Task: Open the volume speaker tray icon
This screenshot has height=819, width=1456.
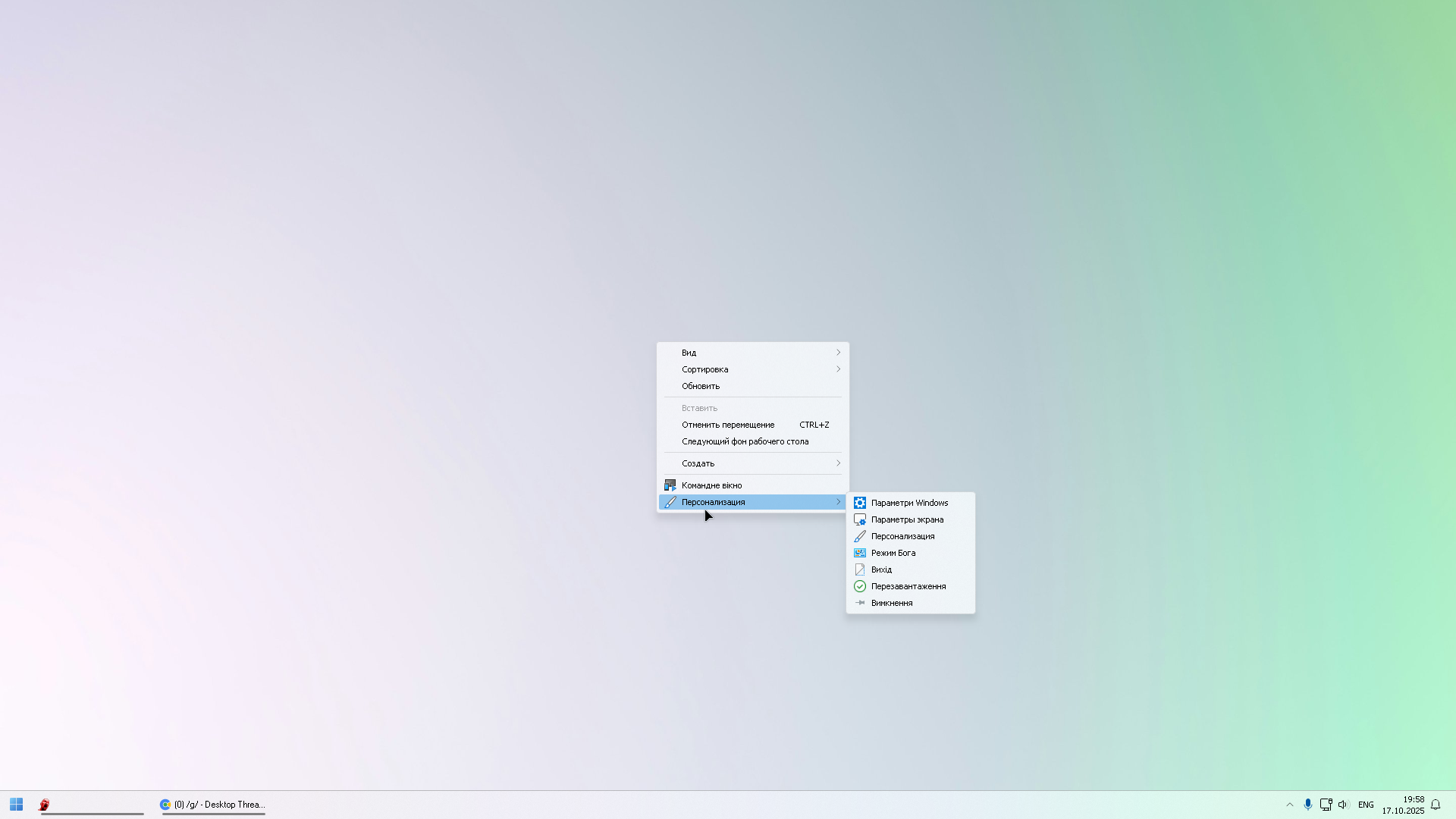Action: 1343,805
